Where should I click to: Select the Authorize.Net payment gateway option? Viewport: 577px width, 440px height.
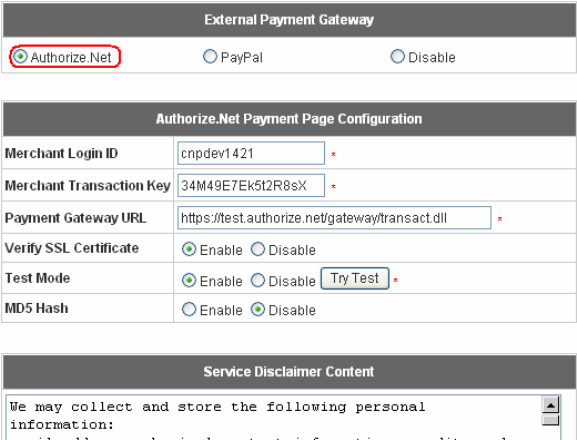click(20, 57)
